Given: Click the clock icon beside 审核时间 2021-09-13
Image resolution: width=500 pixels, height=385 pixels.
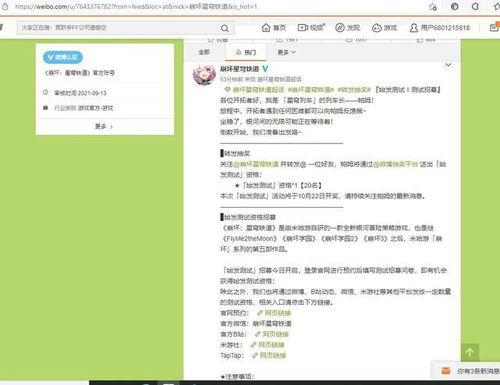Looking at the screenshot, I should 46,92.
